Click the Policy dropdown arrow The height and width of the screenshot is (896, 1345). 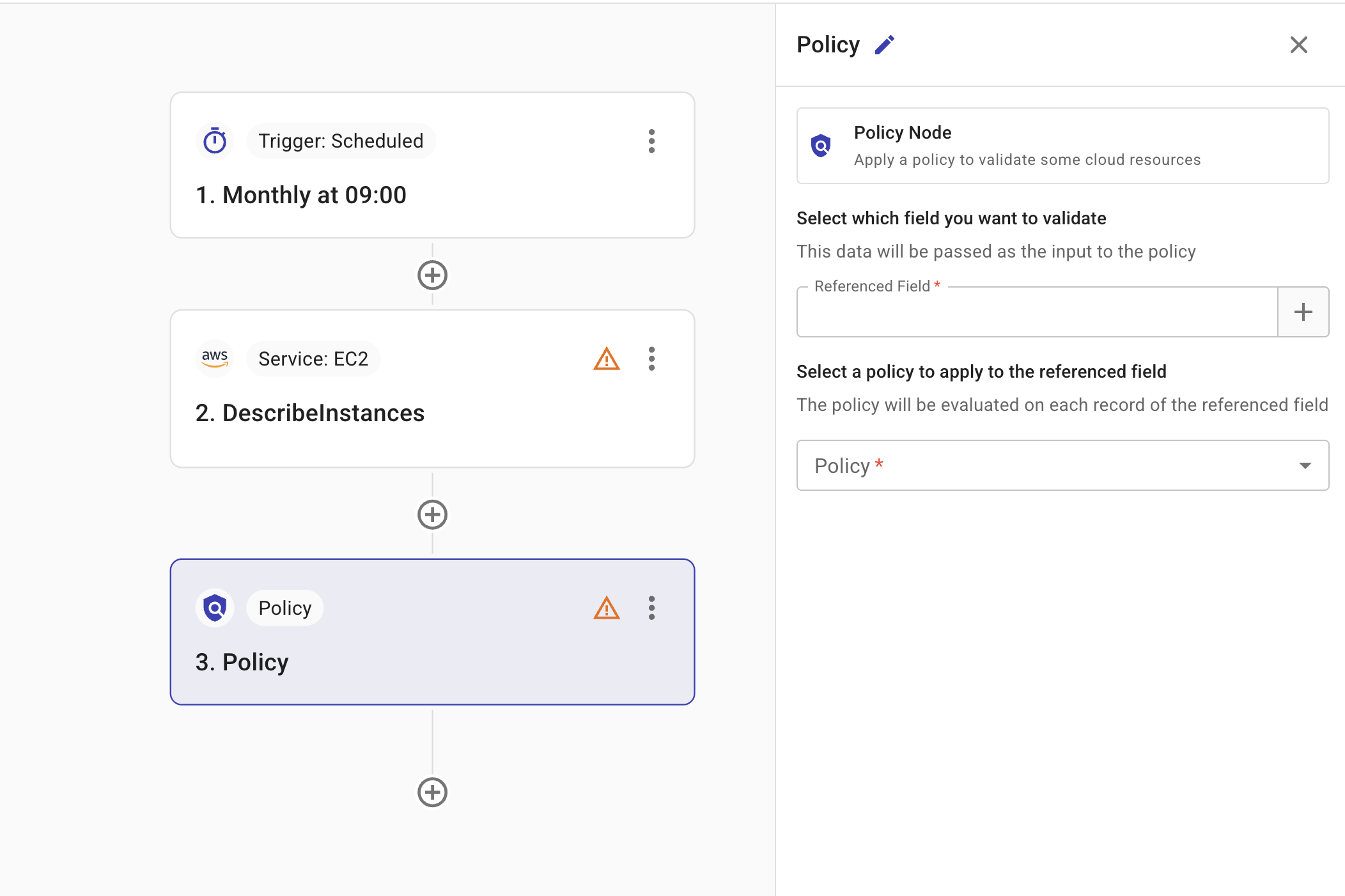pyautogui.click(x=1305, y=465)
